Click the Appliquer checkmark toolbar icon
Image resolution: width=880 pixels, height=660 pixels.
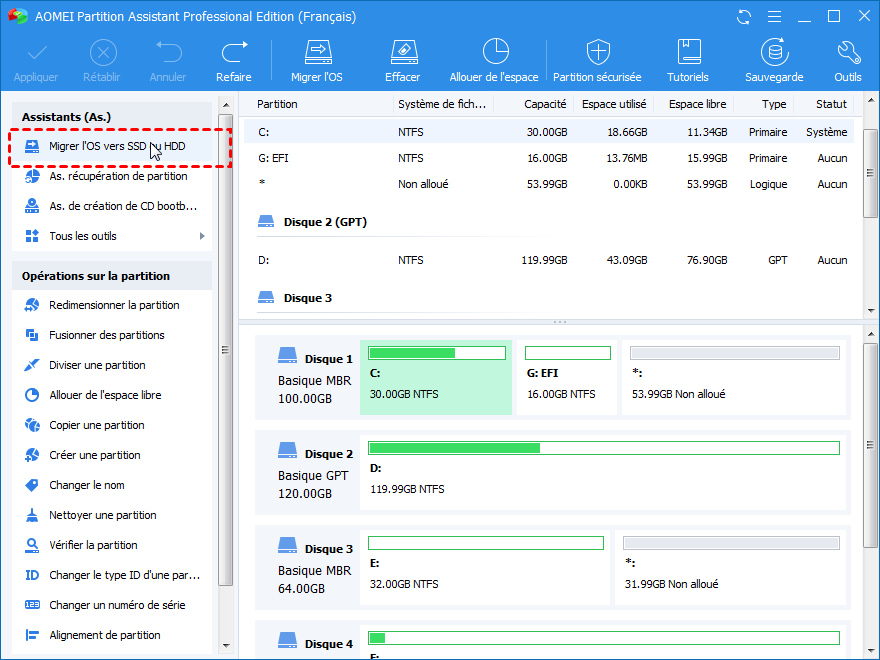37,53
